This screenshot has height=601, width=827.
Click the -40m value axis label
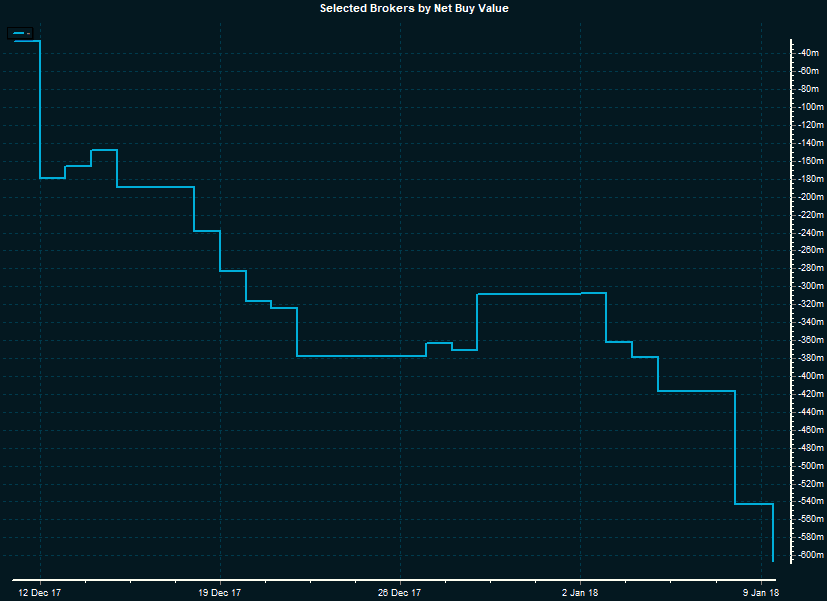click(x=810, y=53)
